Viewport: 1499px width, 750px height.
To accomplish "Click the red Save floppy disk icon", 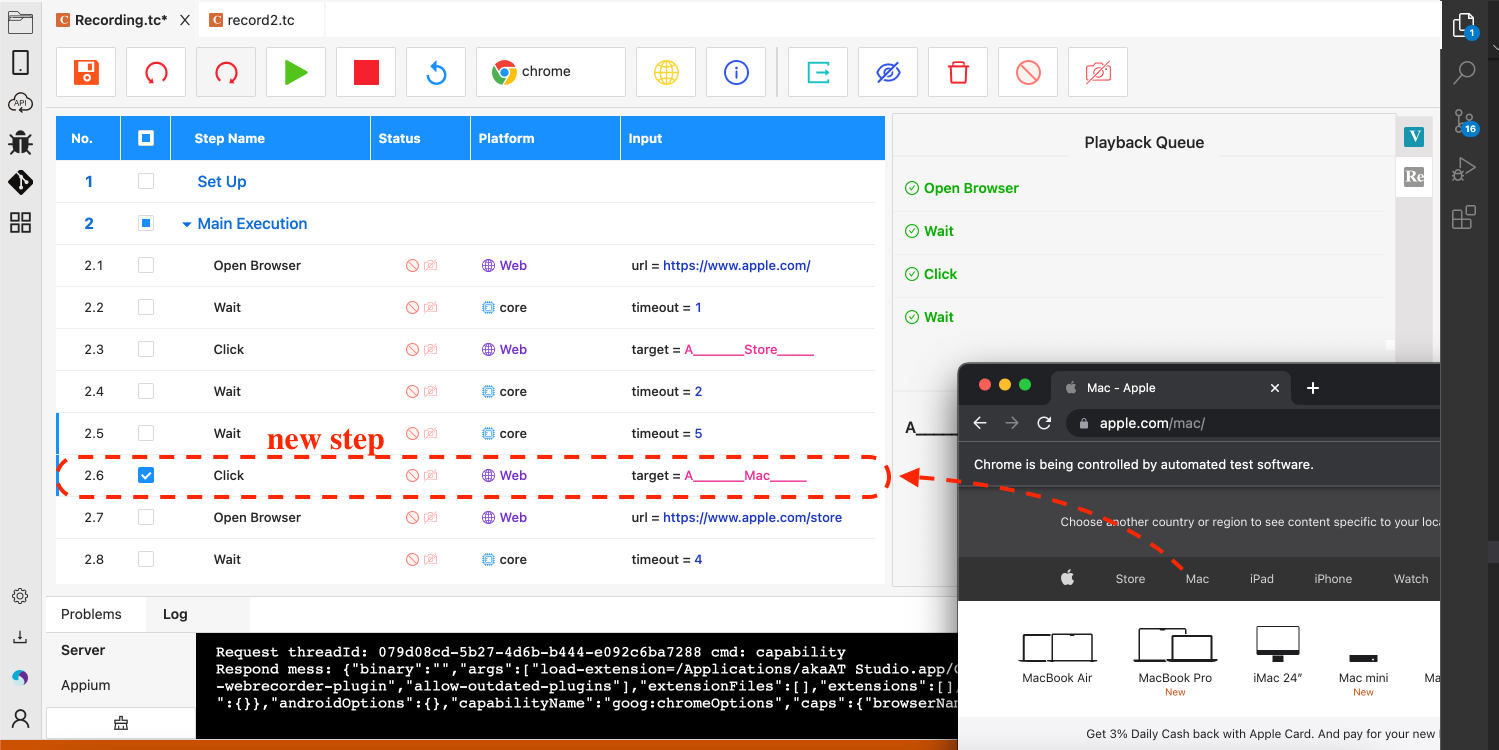I will coord(86,72).
